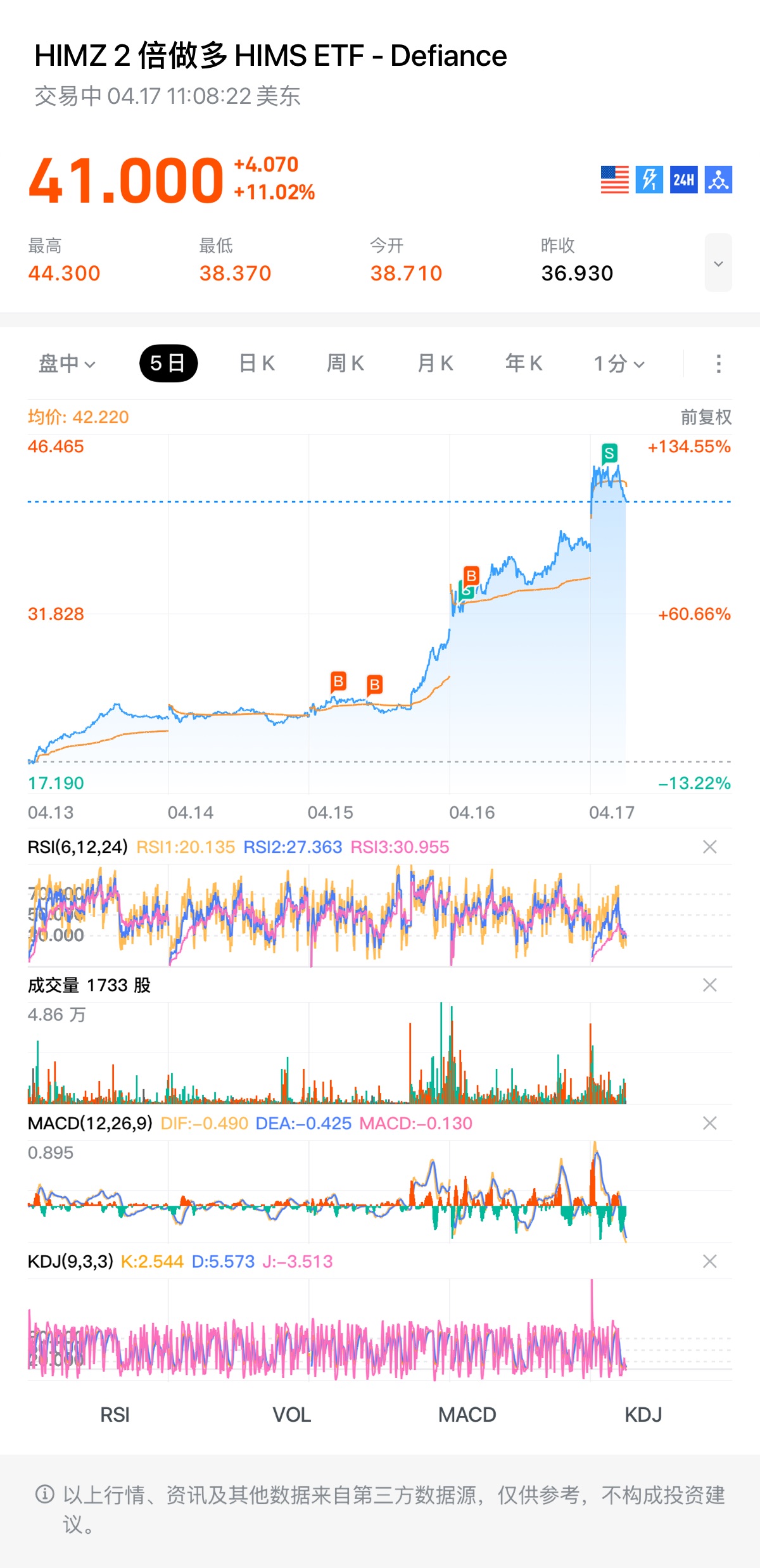Switch to the 日K chart tab

pos(256,364)
